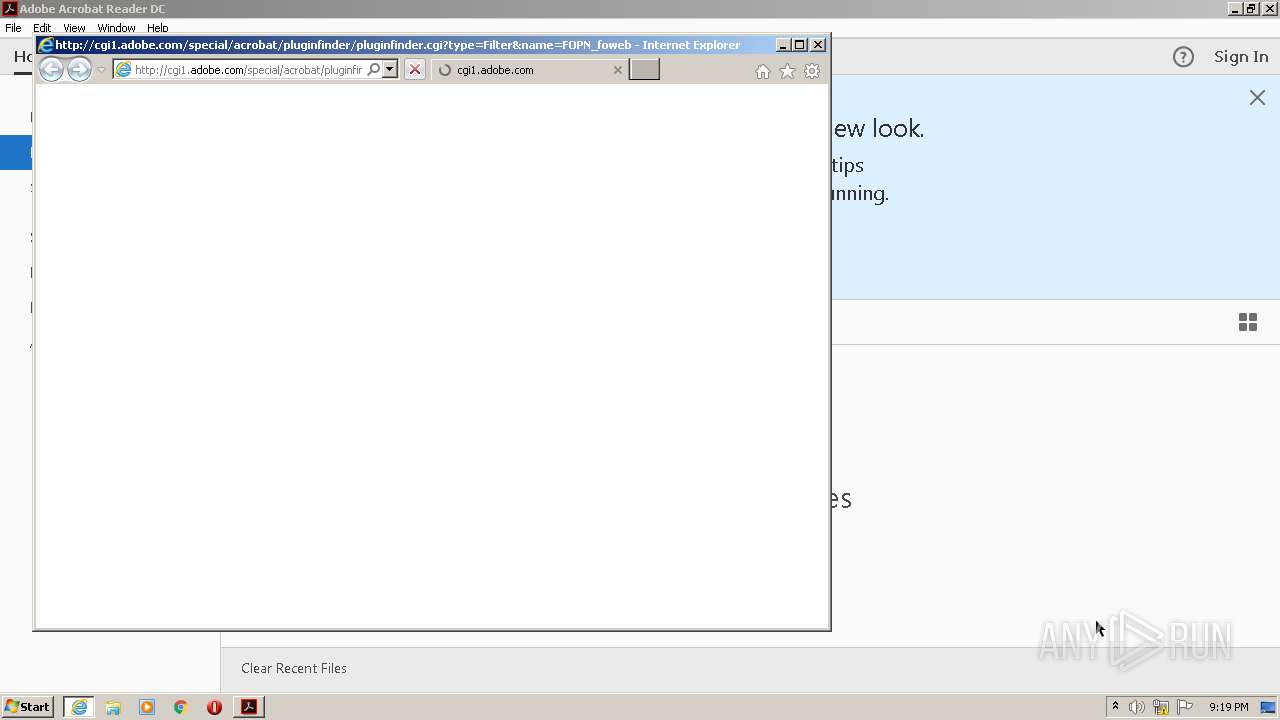Open a new tab in Internet Explorer
Viewport: 1280px width, 720px height.
tap(644, 70)
